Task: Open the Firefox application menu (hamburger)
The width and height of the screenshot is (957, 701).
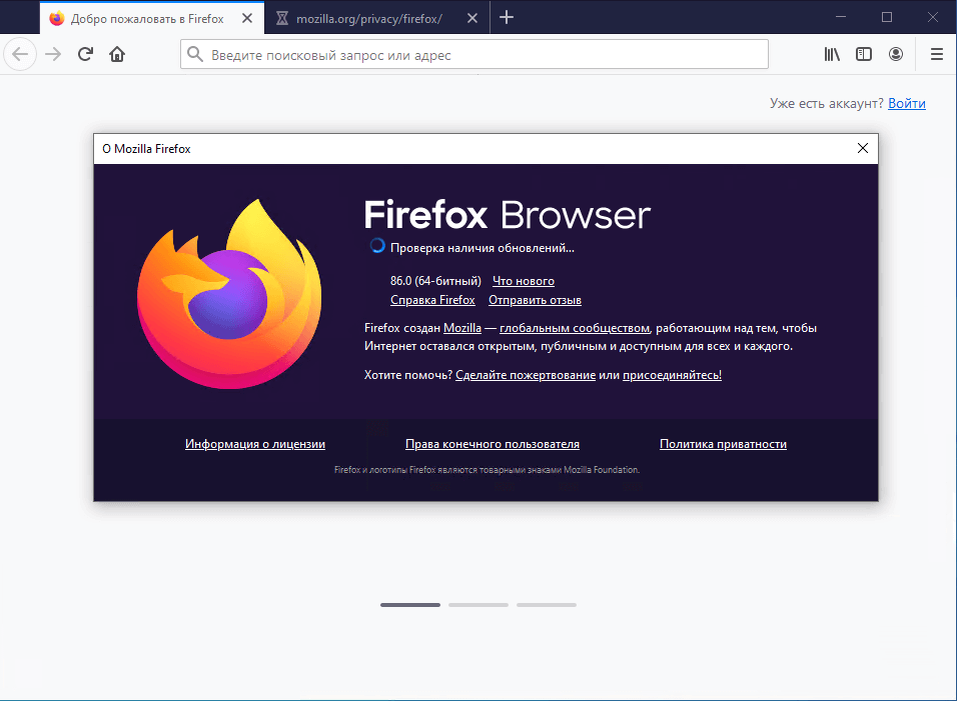Action: 936,54
